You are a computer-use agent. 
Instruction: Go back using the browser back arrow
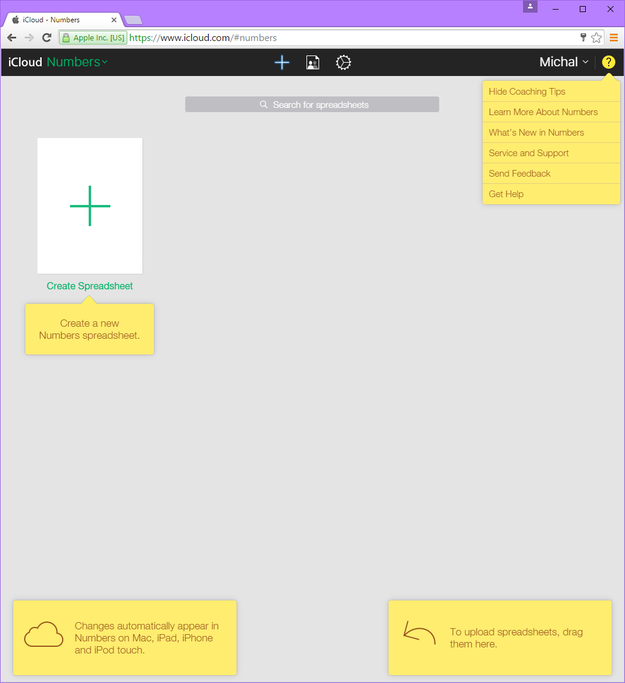pos(12,38)
